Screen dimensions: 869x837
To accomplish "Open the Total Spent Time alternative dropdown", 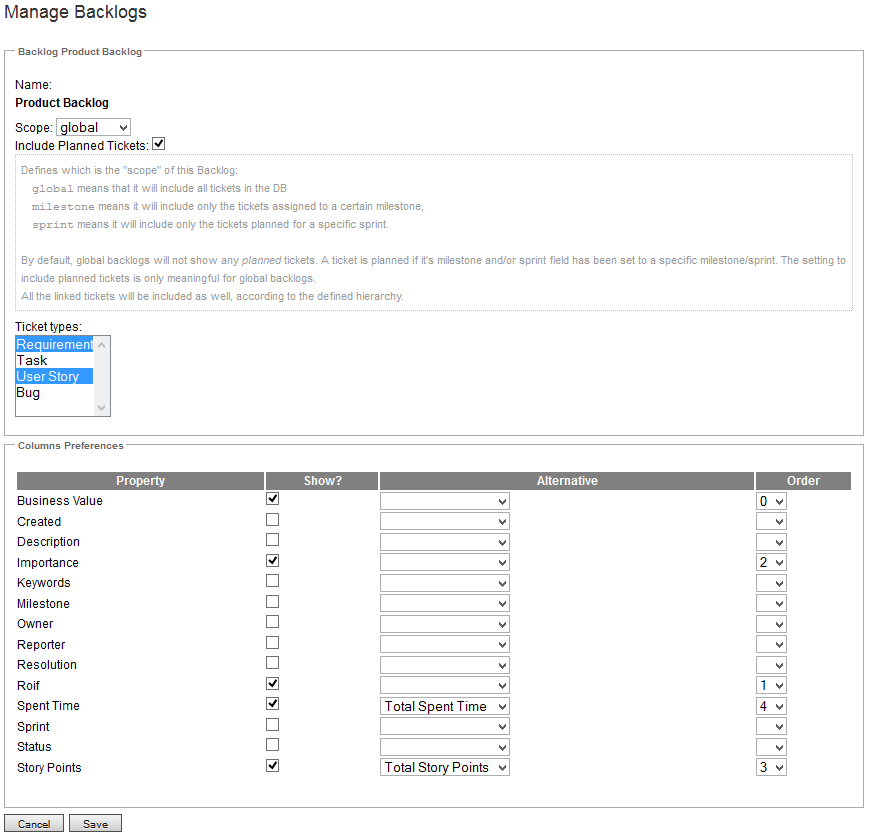I will 445,707.
